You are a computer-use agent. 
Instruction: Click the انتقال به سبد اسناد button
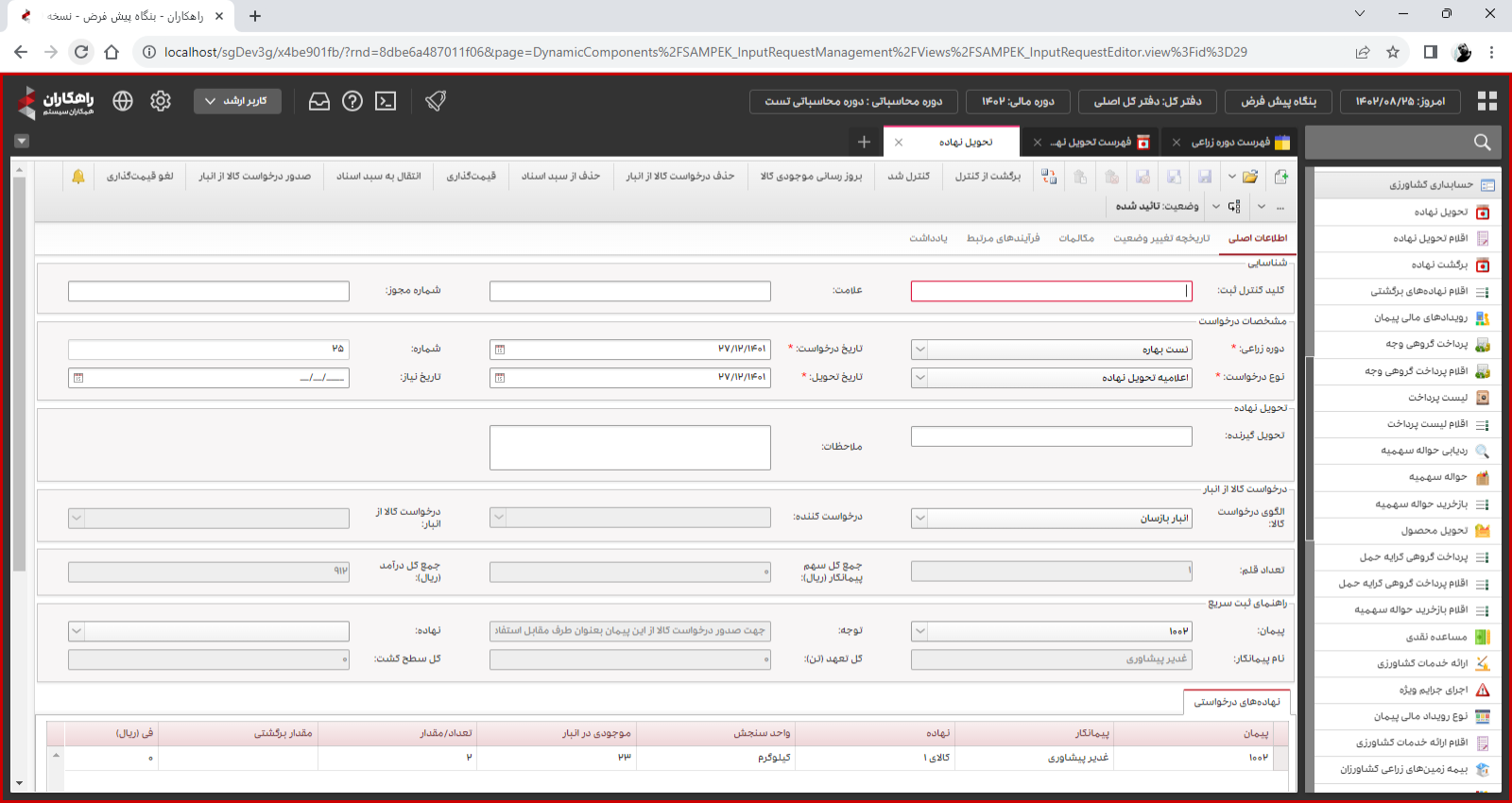point(378,177)
